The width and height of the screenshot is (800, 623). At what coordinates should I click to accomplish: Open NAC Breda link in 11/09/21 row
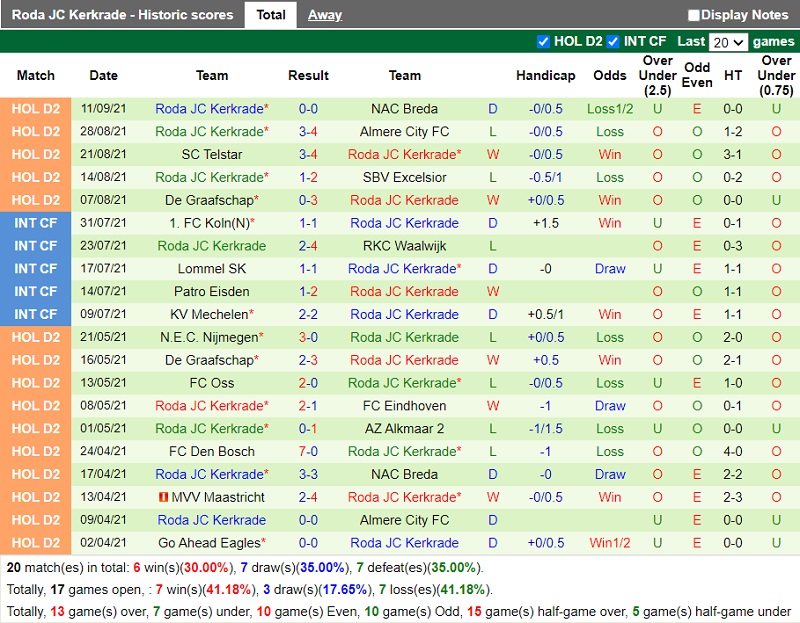pos(404,109)
